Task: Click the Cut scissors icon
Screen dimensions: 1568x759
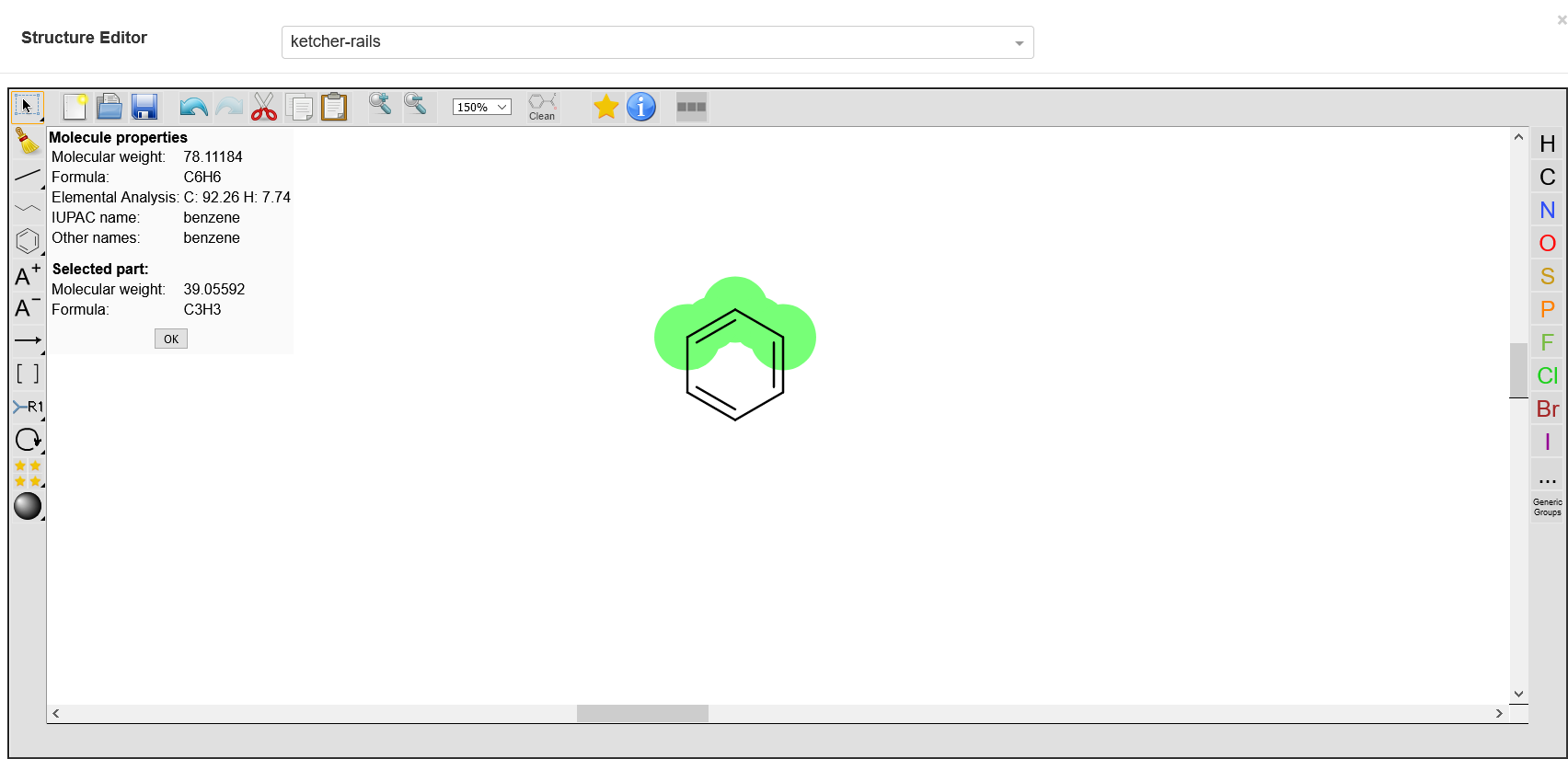Action: pyautogui.click(x=264, y=107)
